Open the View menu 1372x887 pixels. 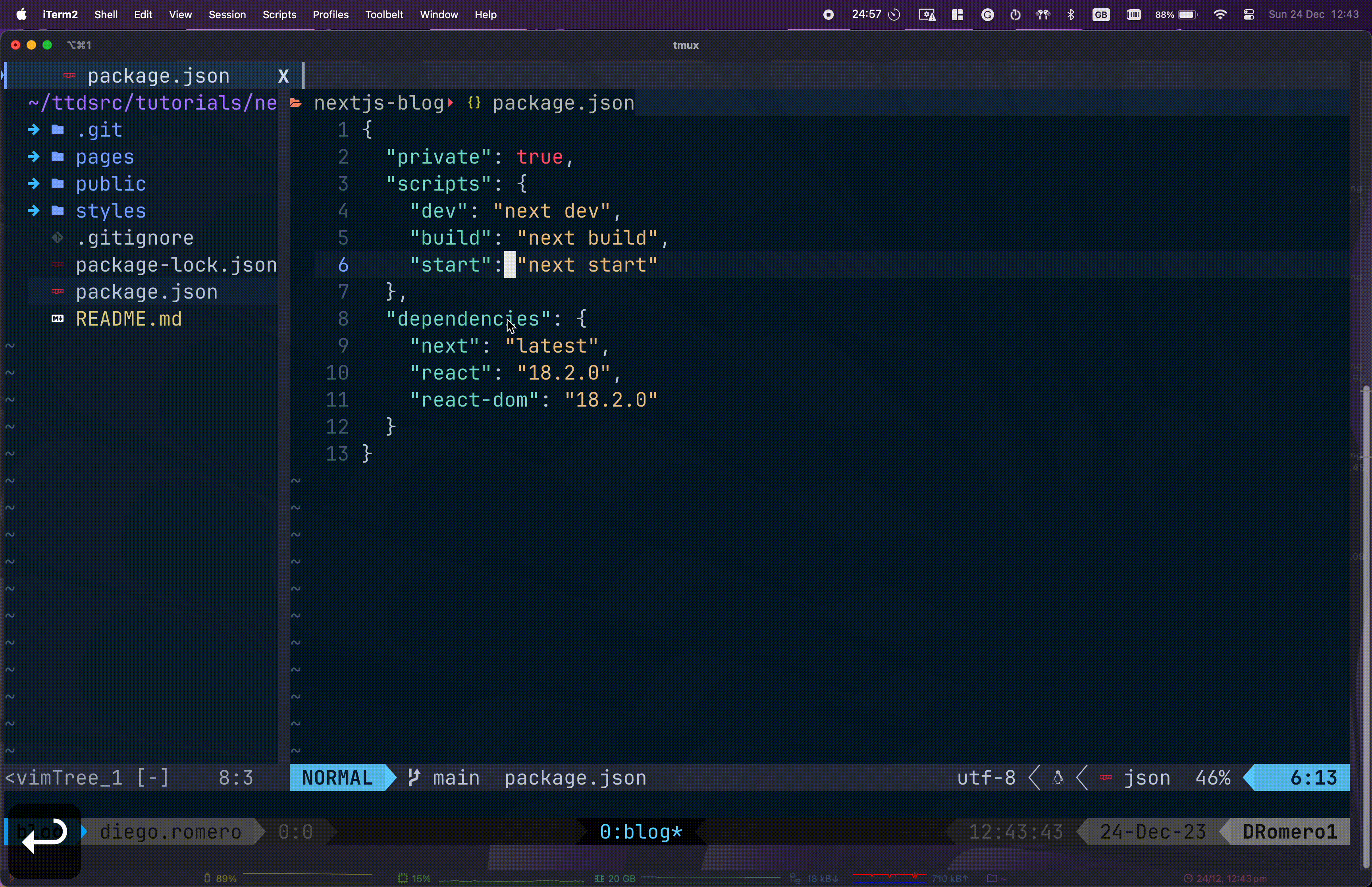click(x=181, y=15)
